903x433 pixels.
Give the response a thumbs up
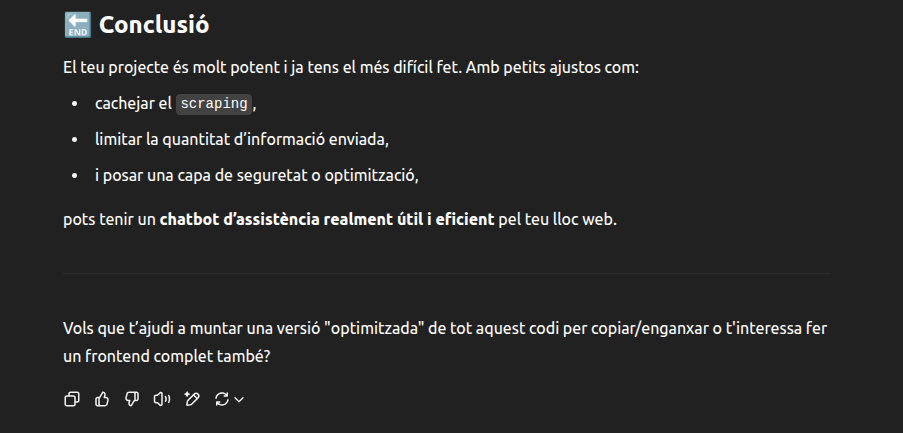pos(102,399)
